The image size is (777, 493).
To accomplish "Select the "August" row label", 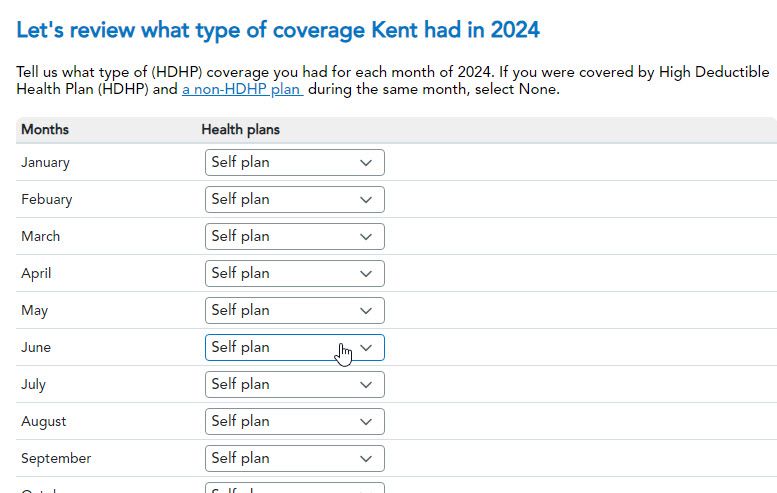I will click(44, 421).
